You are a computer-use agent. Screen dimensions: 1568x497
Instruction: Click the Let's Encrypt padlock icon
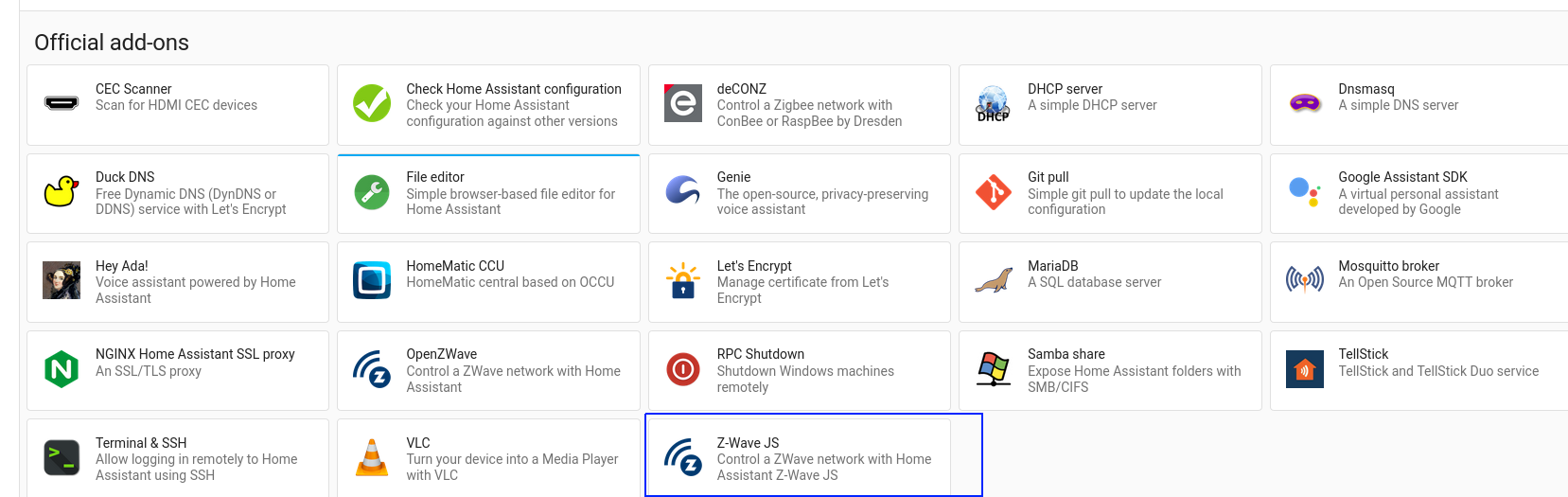[x=682, y=281]
